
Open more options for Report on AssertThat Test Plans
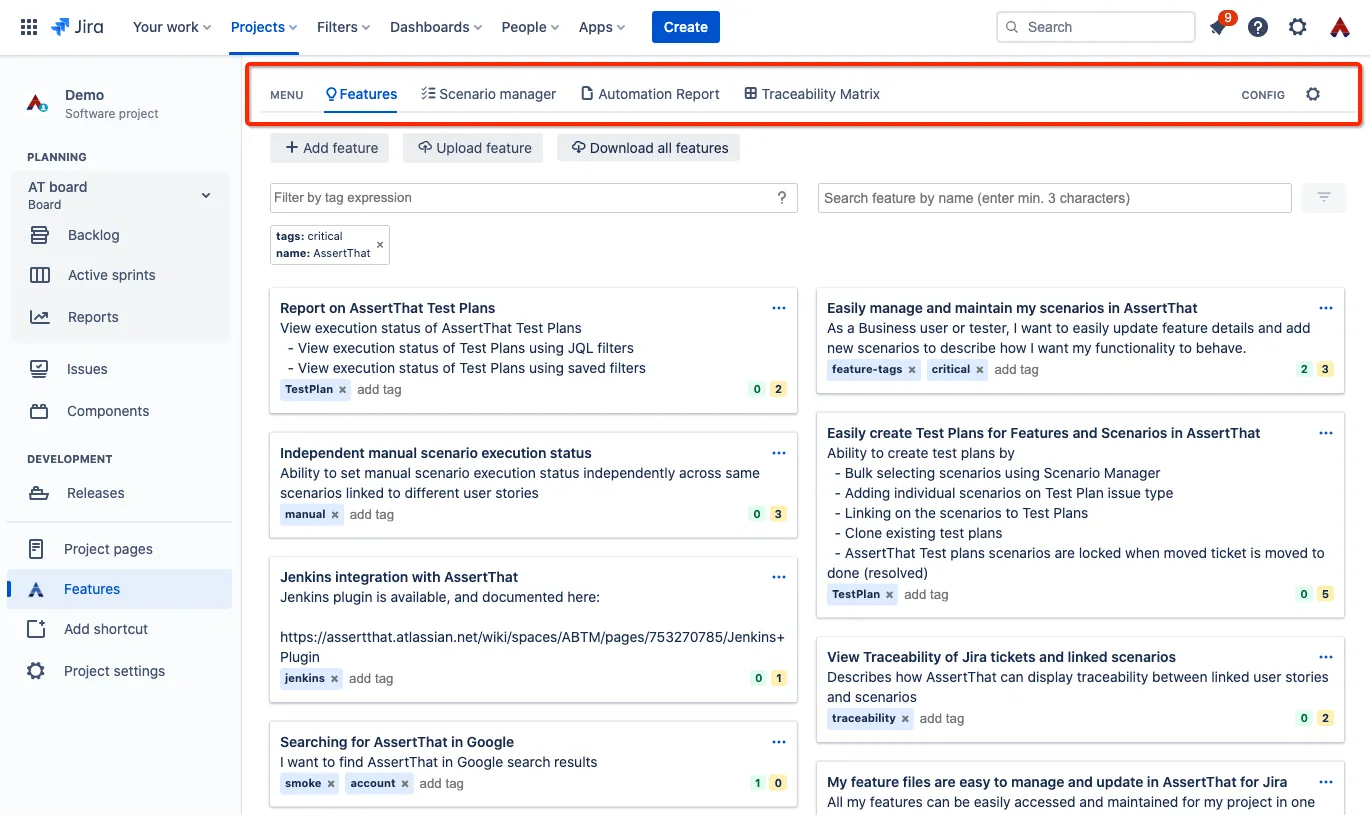point(779,308)
